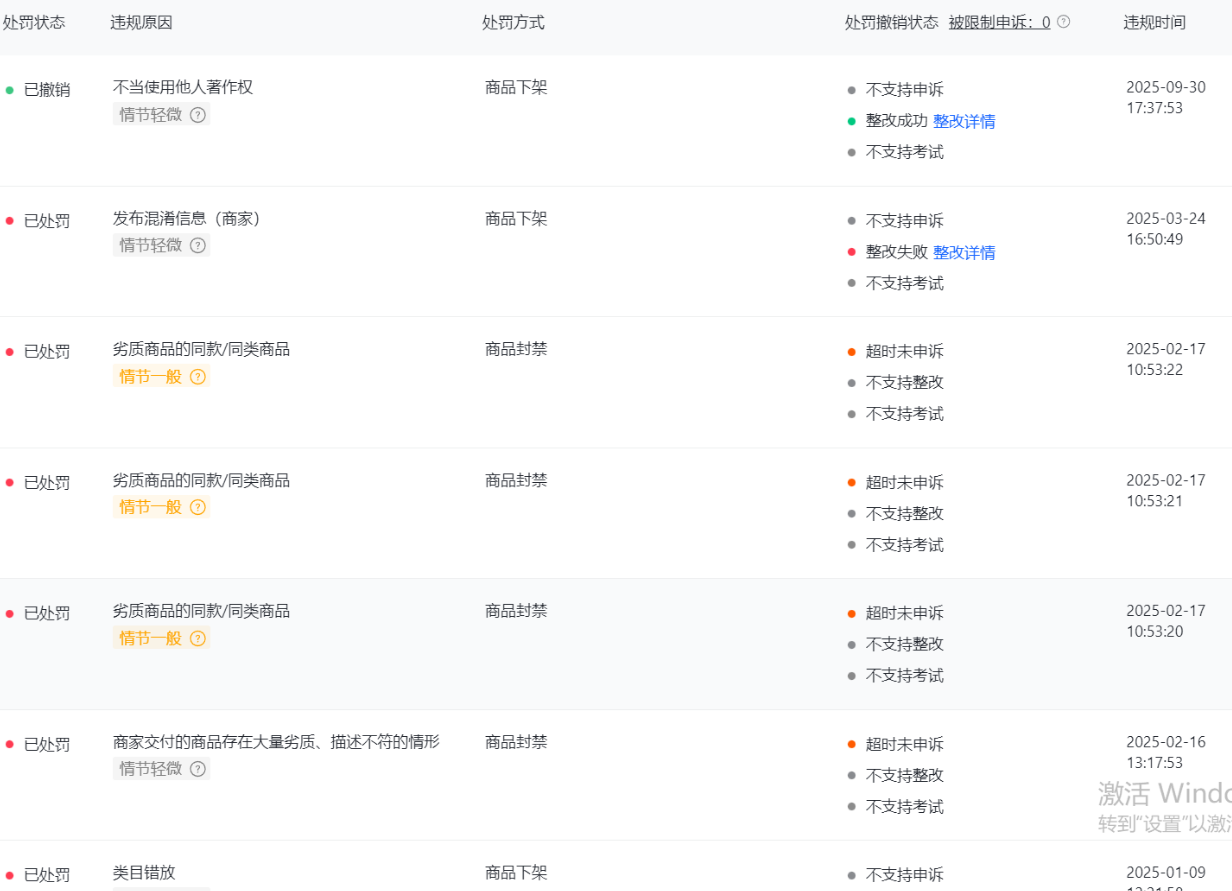
Task: Click 情节一般 help icon for 10:53:21 violation
Action: coord(198,507)
